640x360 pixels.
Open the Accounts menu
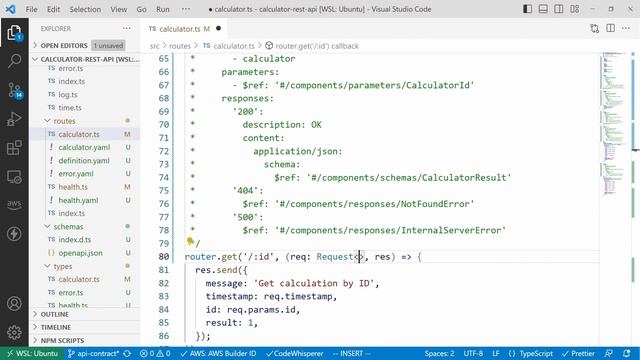(14, 304)
